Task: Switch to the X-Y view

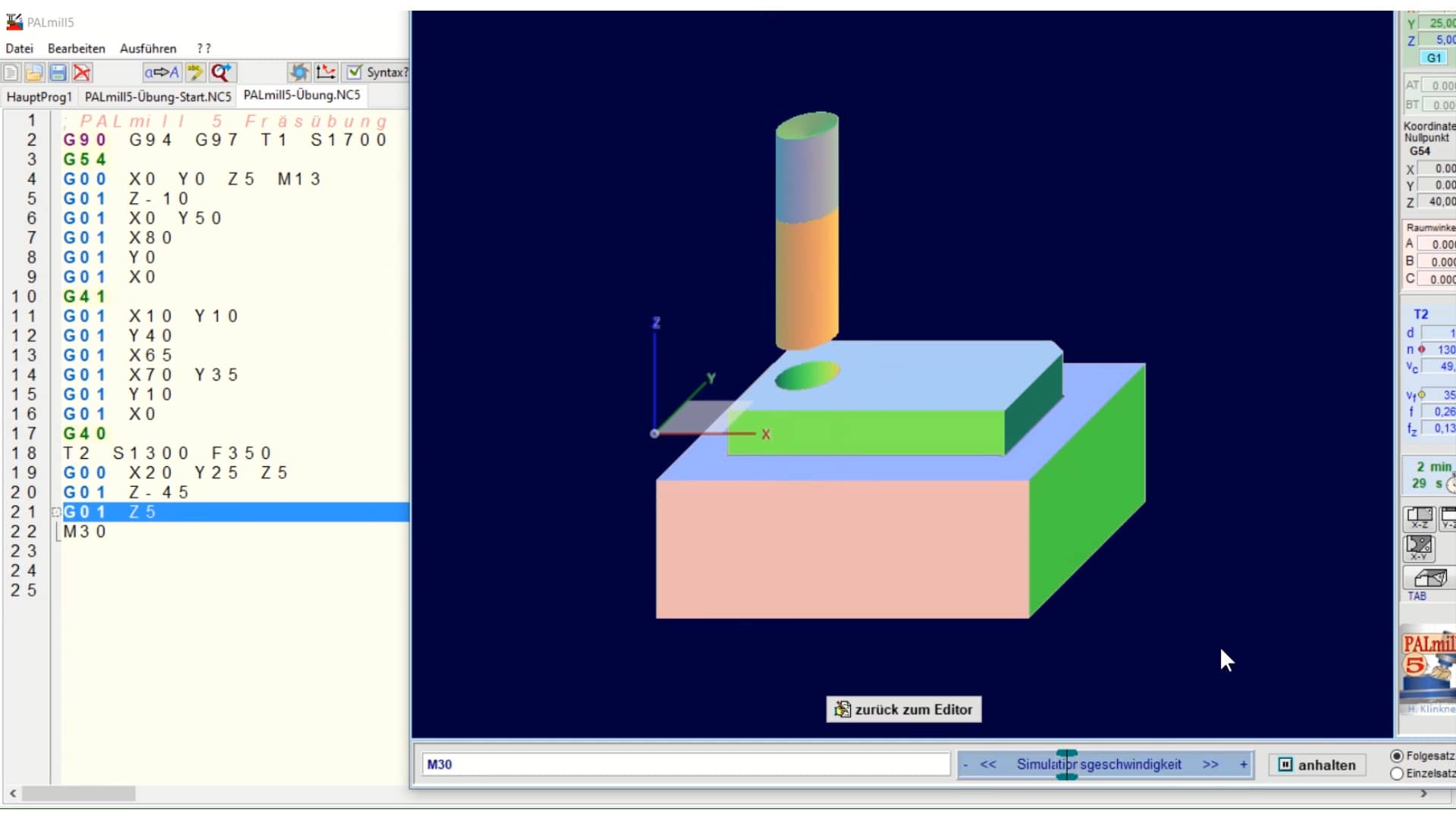Action: click(1419, 548)
